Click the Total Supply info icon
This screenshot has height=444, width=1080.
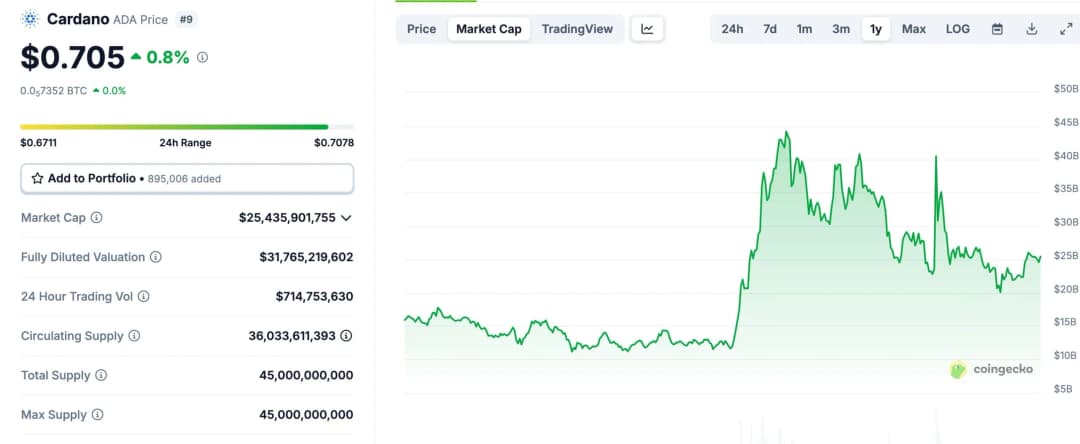point(101,376)
